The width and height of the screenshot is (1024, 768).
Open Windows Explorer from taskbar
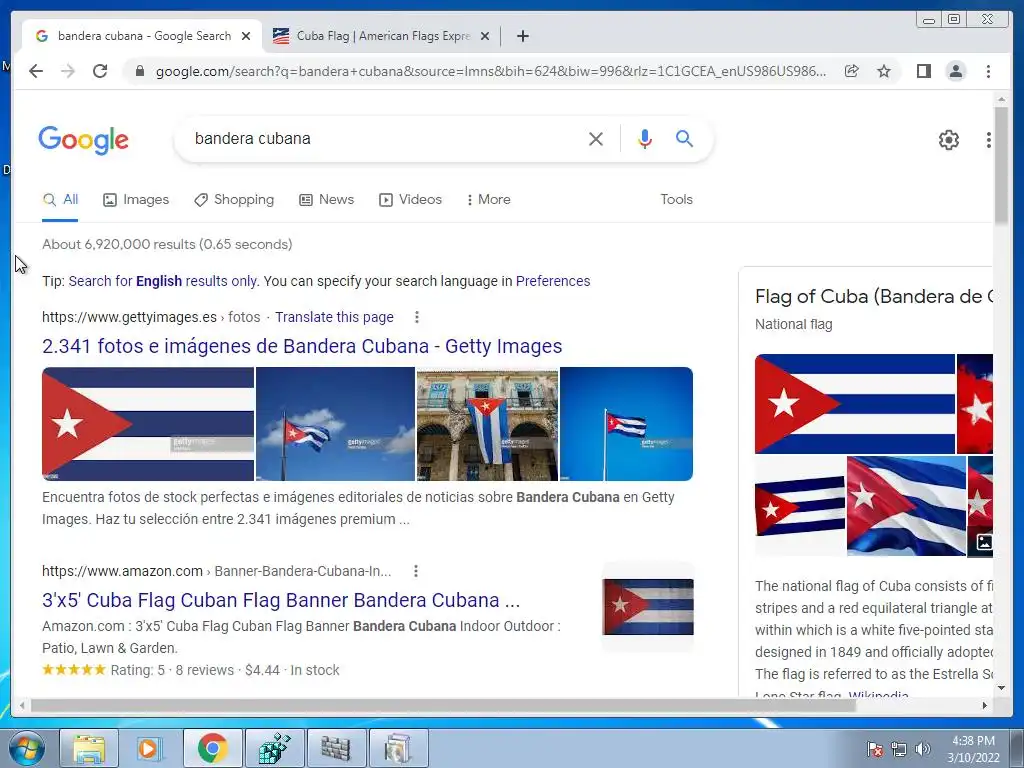pos(89,748)
